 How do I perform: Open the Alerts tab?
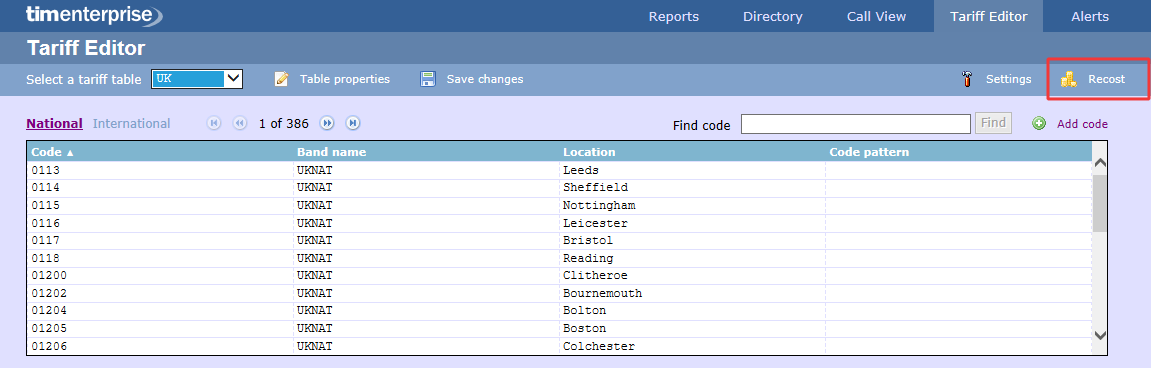point(1090,16)
